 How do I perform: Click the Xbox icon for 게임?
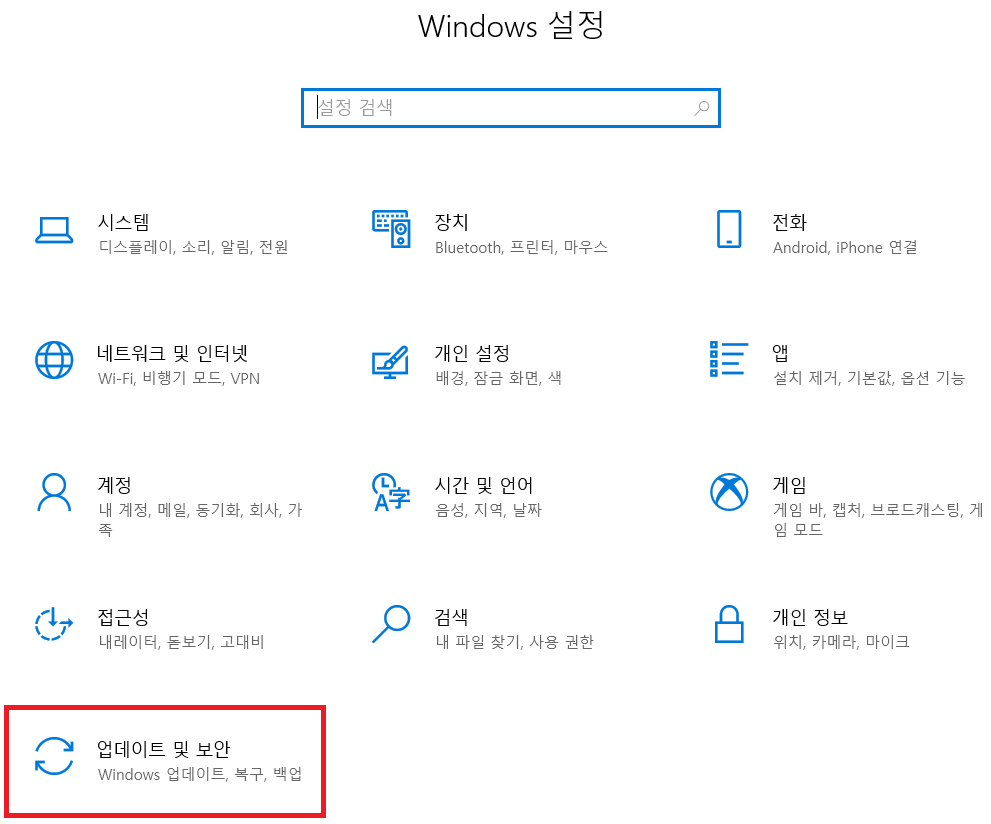(x=729, y=492)
